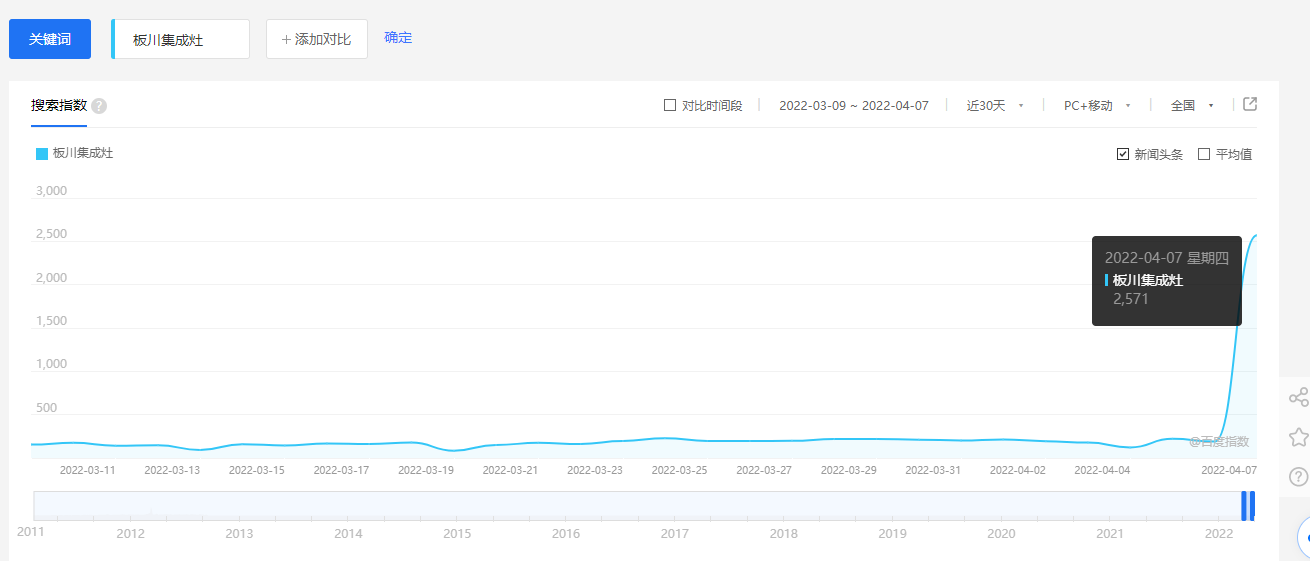
Task: Open the 近30天 time span dropdown
Action: [x=994, y=105]
